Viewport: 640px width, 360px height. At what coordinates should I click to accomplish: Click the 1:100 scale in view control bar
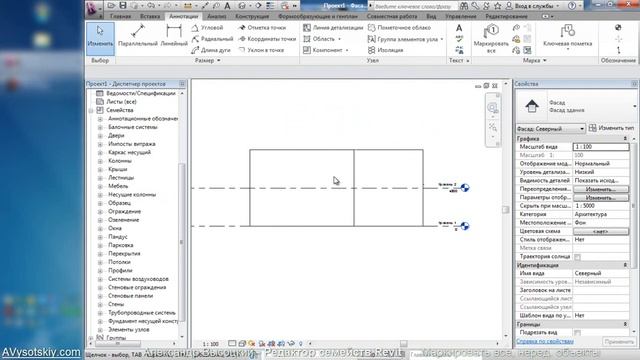tap(211, 344)
